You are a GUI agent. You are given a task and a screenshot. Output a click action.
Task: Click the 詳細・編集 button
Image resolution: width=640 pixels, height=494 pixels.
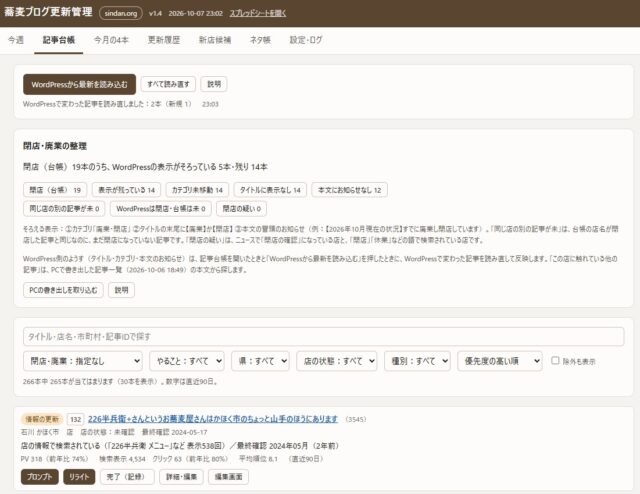tap(182, 477)
